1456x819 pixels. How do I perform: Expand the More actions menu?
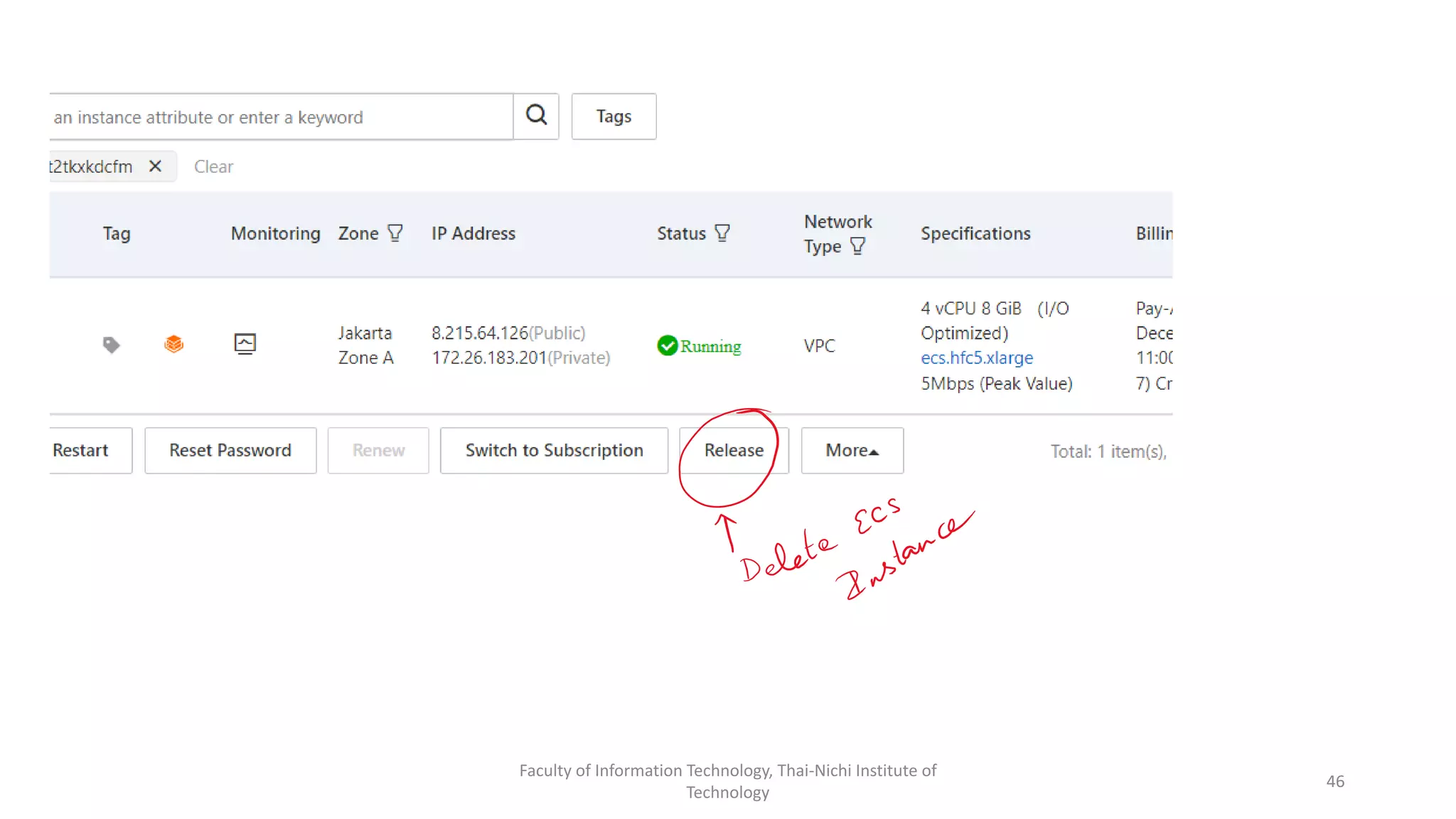click(x=852, y=451)
